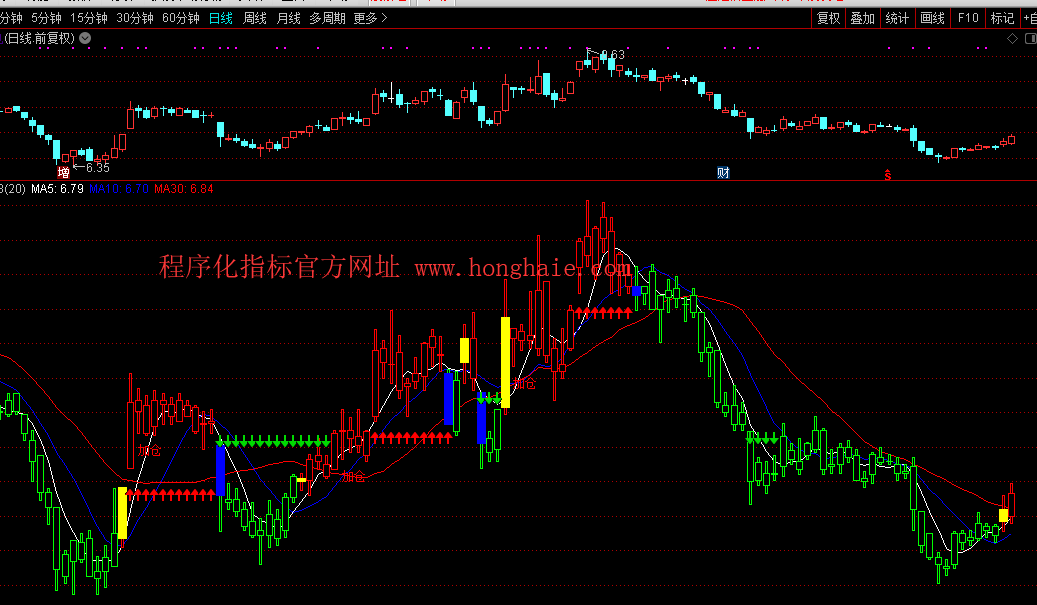Switch to the 5分钟 period tab

tap(46, 18)
